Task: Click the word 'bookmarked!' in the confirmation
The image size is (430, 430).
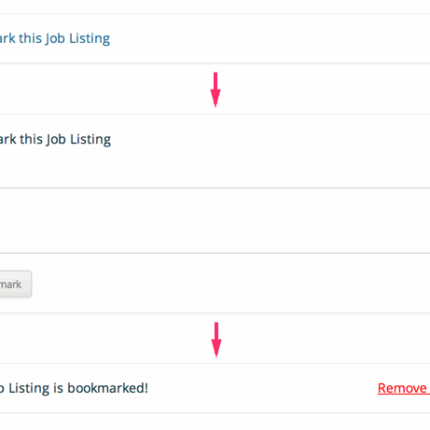Action: pos(108,388)
